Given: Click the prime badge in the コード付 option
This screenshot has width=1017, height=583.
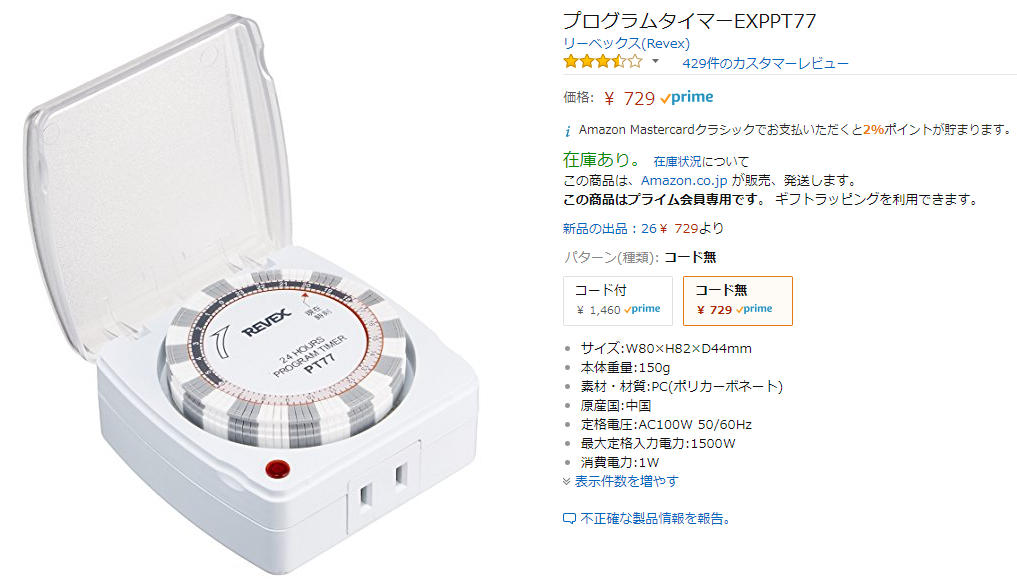Looking at the screenshot, I should tap(642, 309).
